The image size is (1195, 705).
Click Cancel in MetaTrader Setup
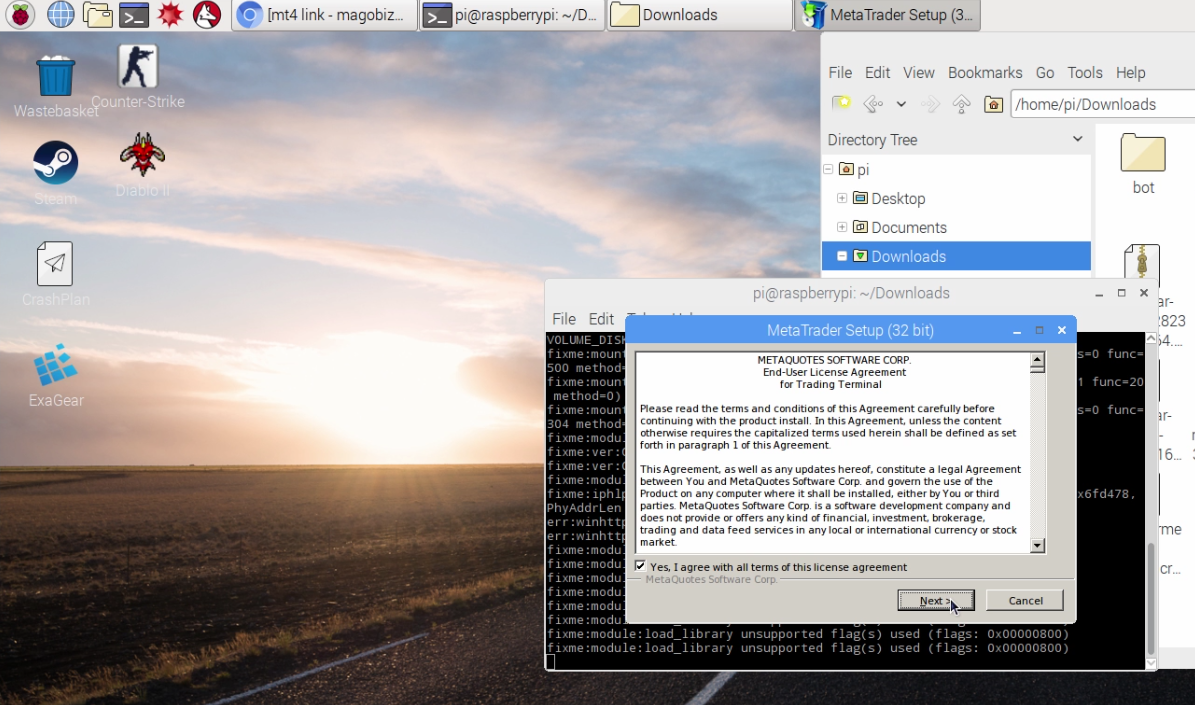tap(1025, 601)
